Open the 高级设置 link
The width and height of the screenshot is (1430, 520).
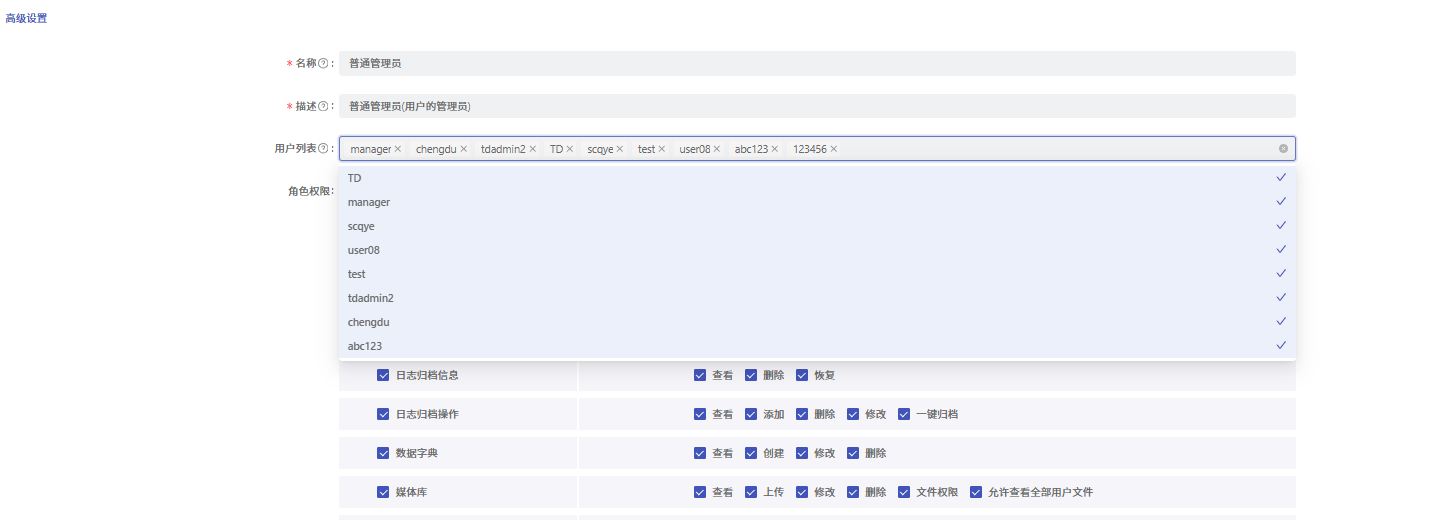tap(26, 18)
